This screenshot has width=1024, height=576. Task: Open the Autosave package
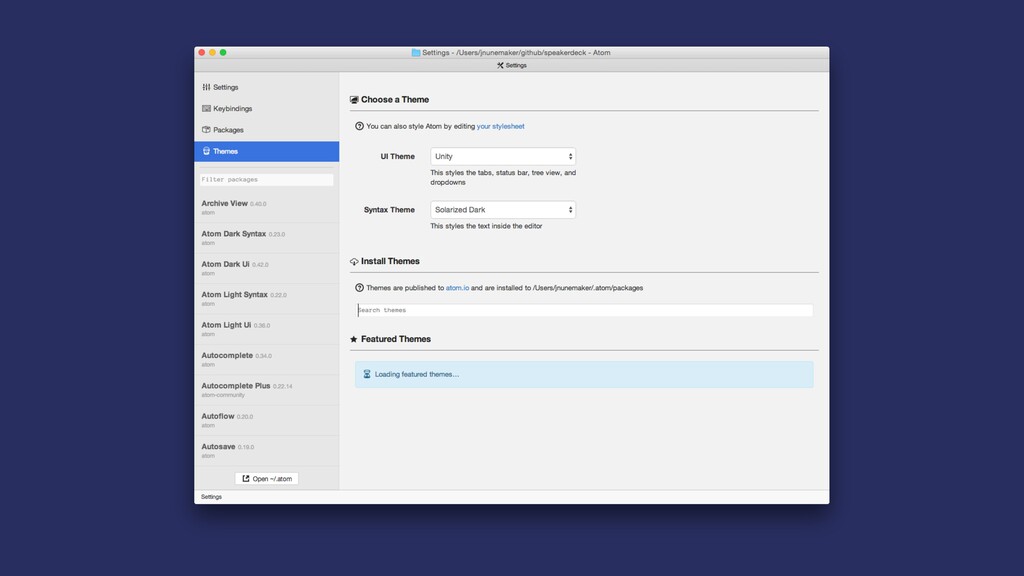coord(266,451)
